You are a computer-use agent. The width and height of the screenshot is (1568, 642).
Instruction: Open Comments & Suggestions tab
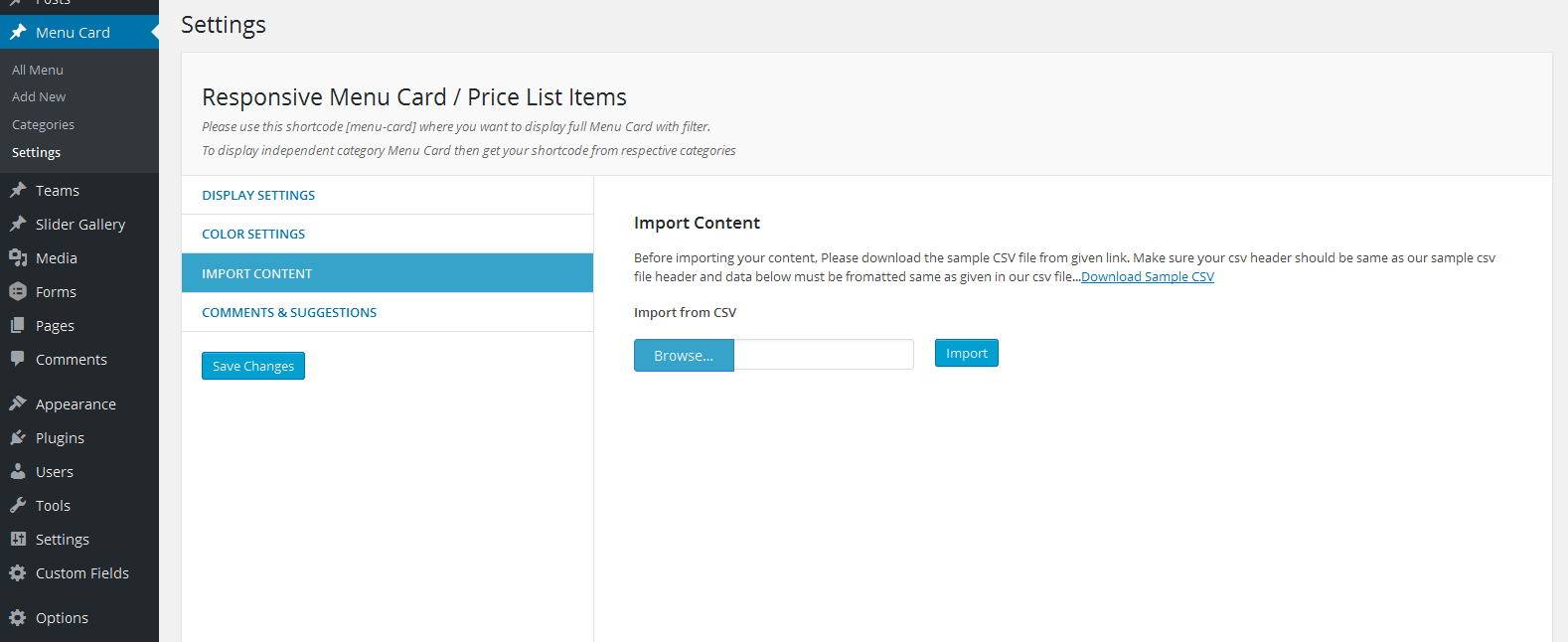[x=289, y=312]
